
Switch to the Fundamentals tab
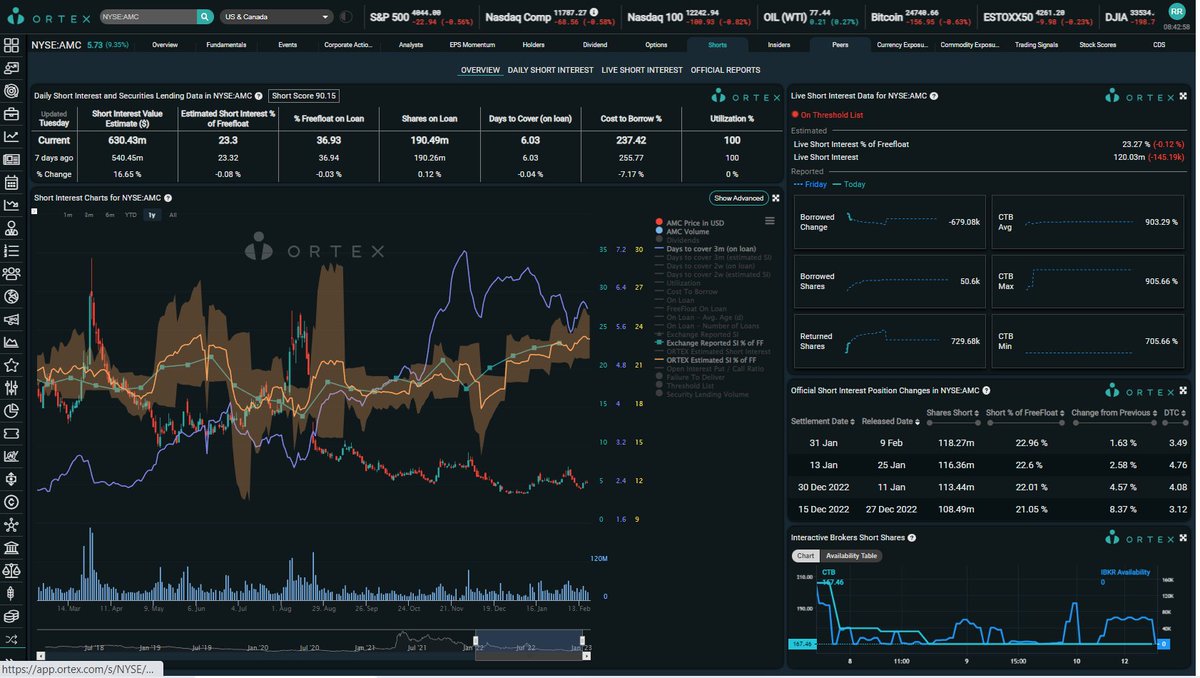[x=226, y=45]
